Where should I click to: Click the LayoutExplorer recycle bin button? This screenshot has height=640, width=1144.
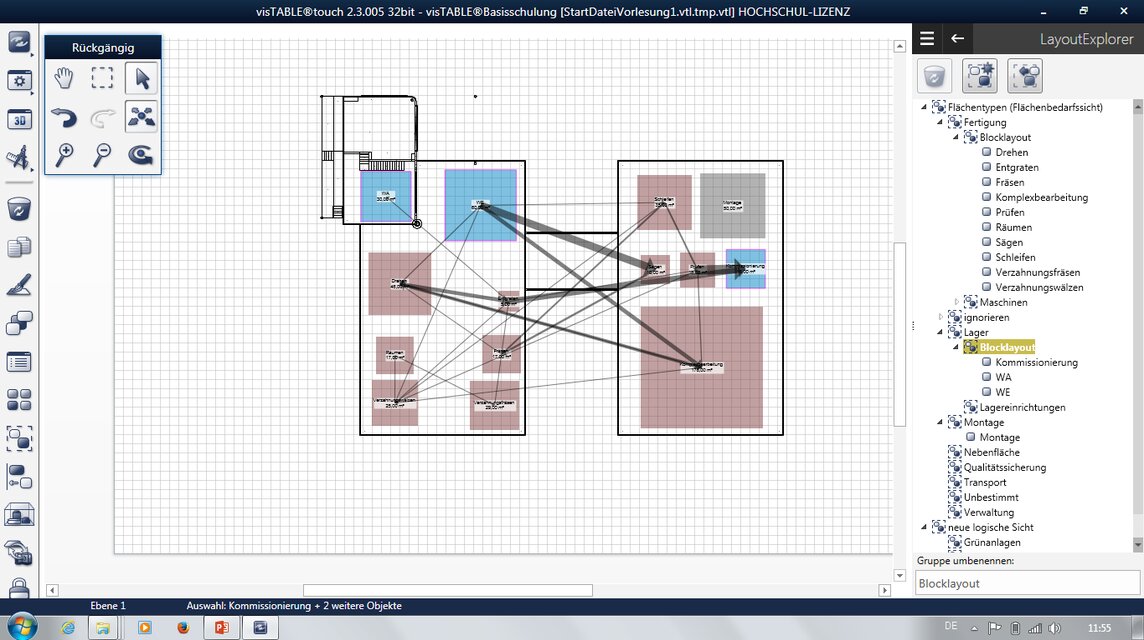point(935,75)
